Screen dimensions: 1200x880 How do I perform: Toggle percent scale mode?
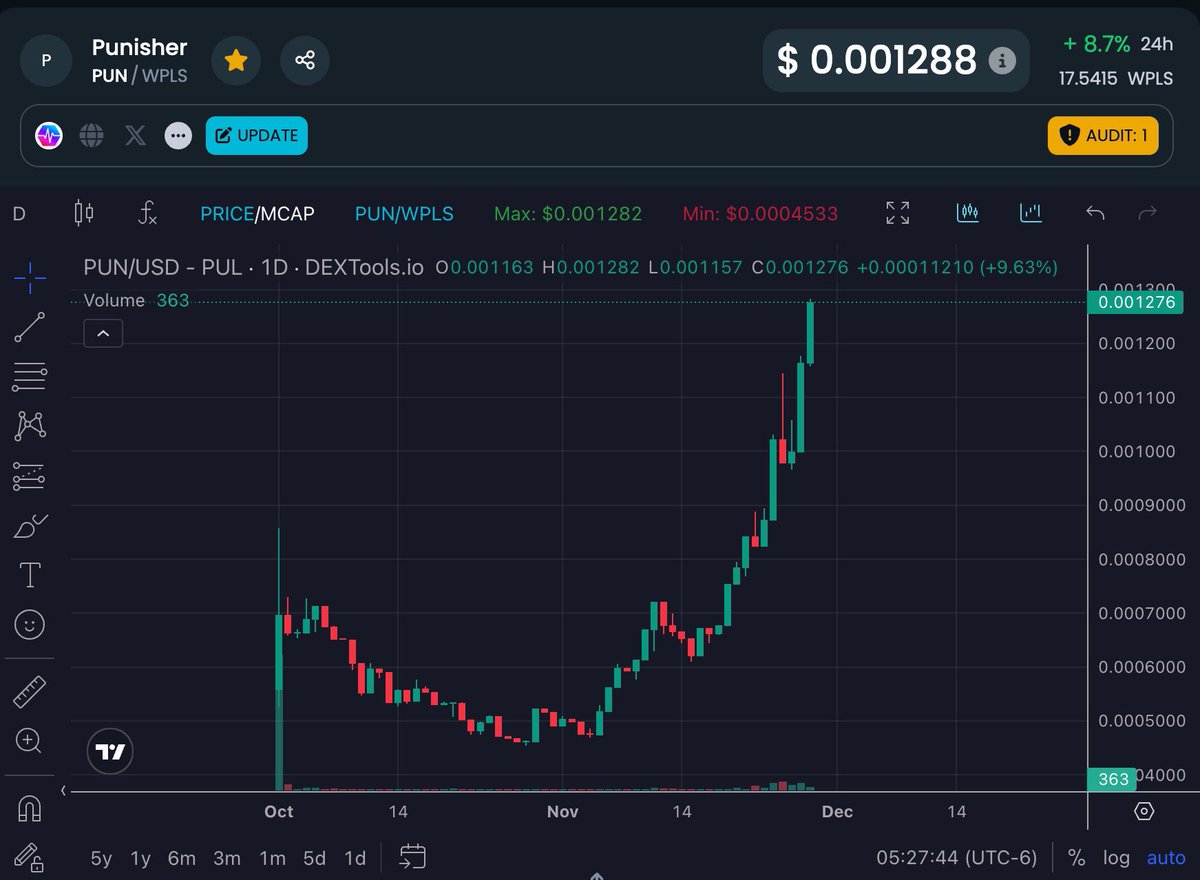pyautogui.click(x=1077, y=858)
